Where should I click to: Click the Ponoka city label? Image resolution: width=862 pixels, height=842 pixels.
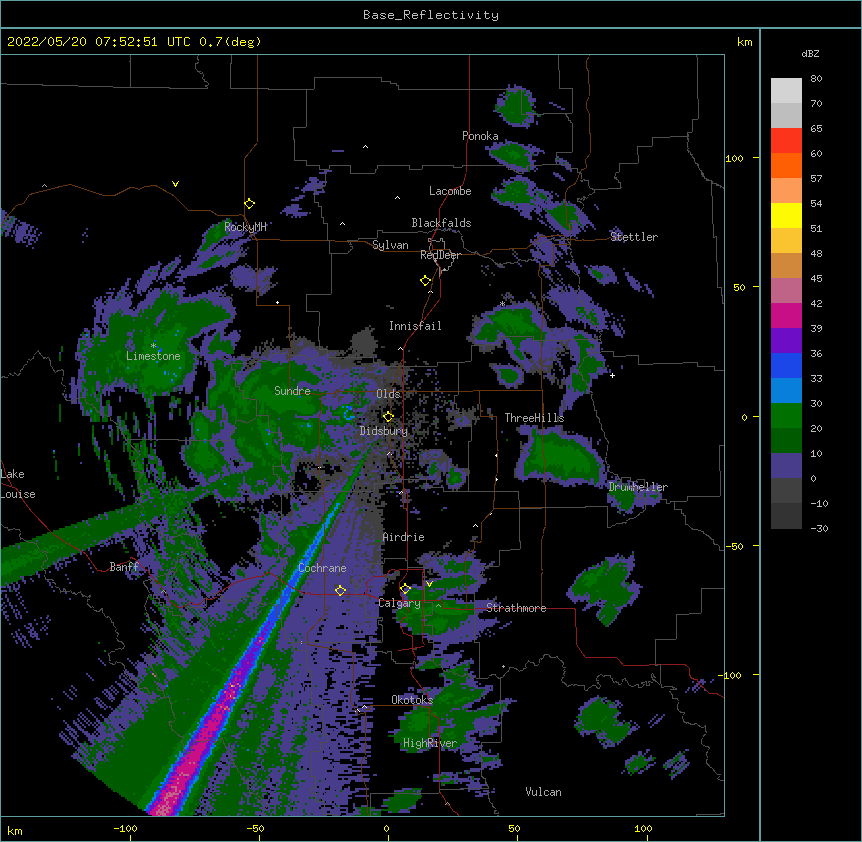480,136
